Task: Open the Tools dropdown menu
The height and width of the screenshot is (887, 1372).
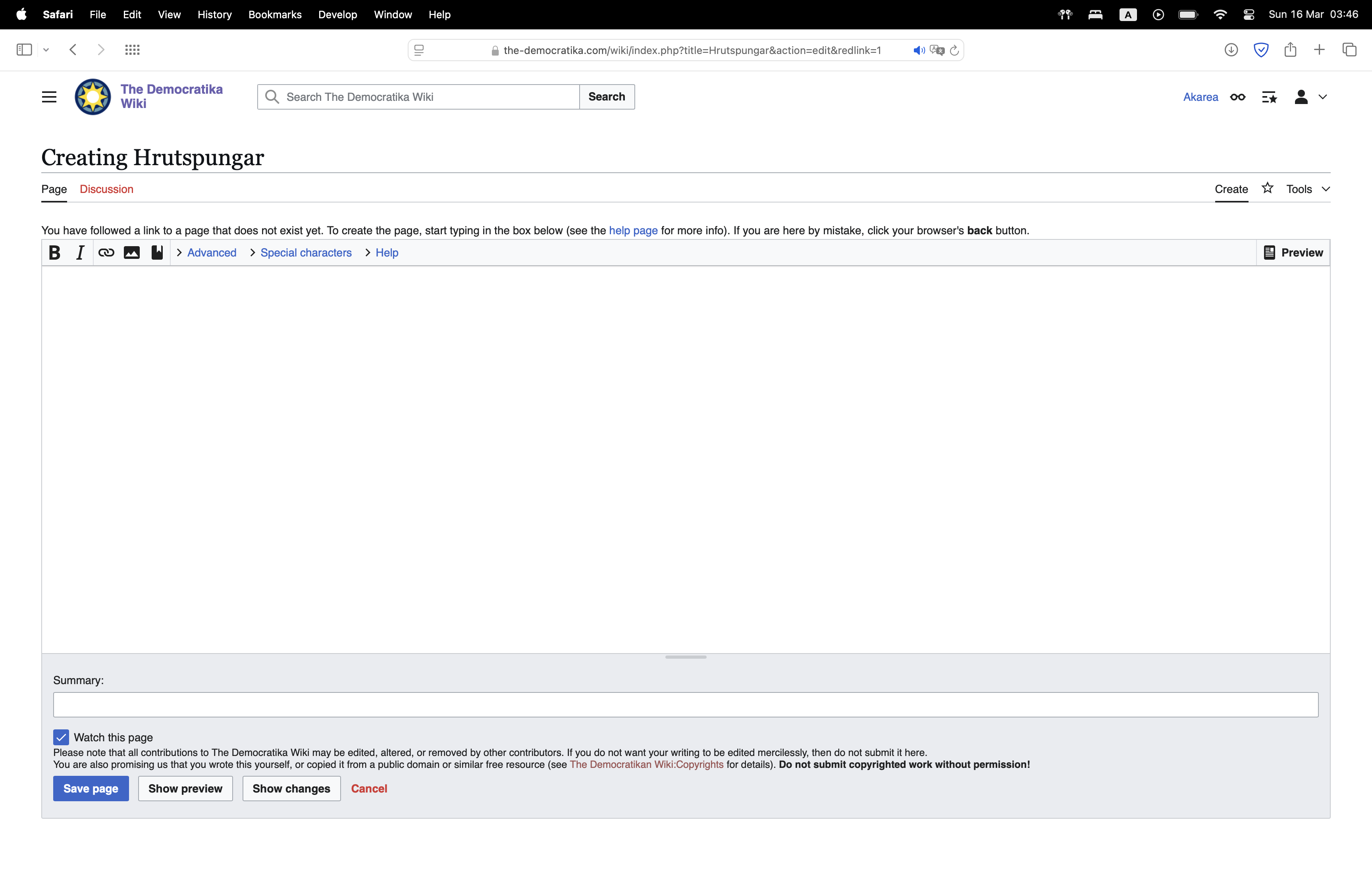Action: pos(1308,189)
